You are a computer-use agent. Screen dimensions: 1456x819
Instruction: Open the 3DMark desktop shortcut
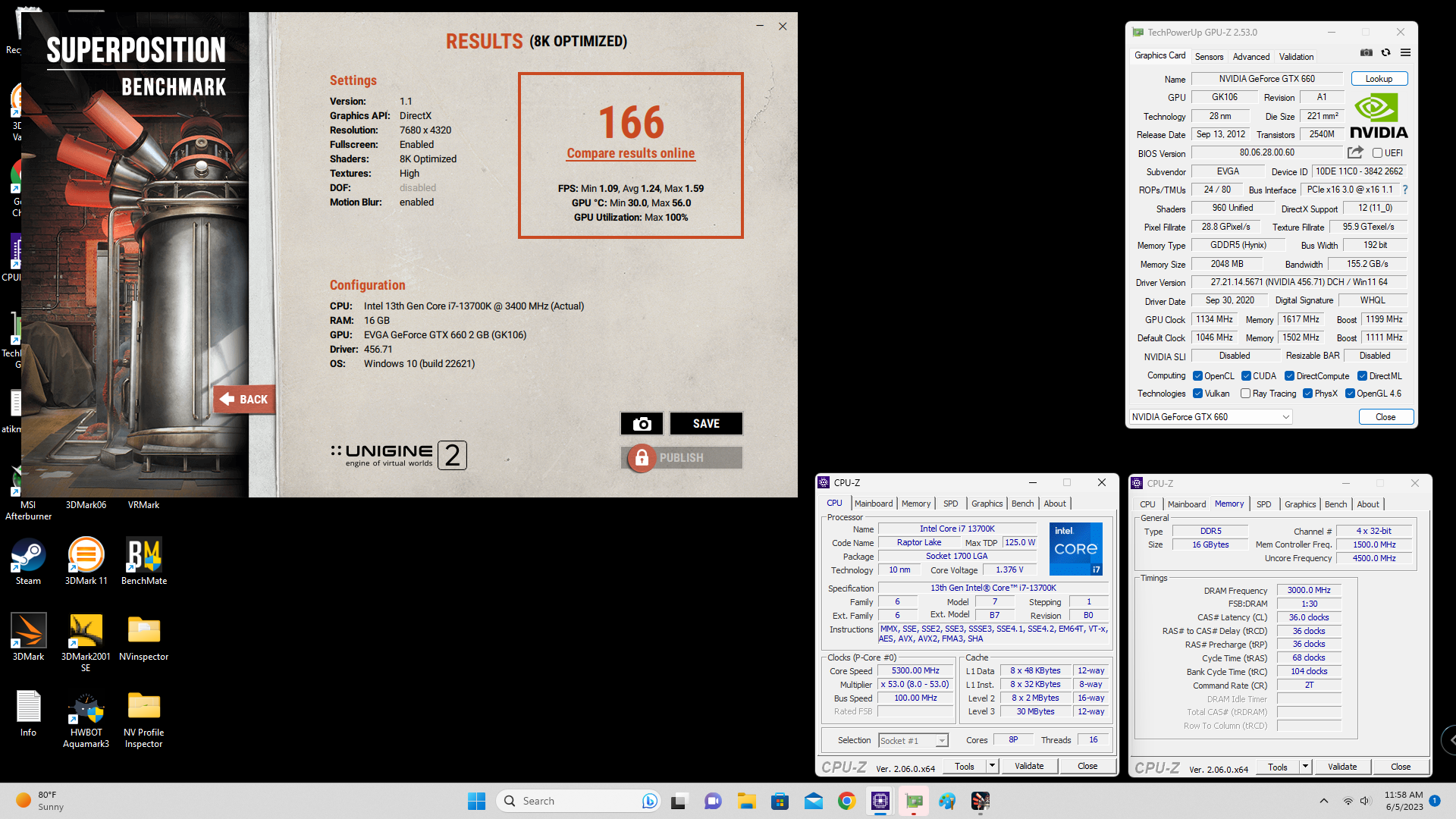[x=28, y=638]
